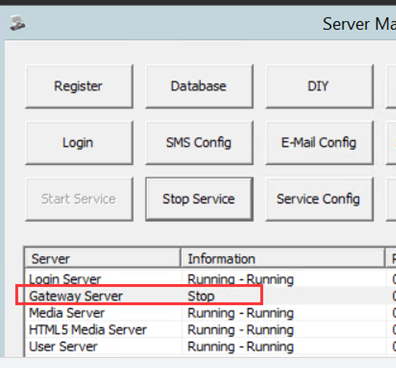The image size is (396, 368).
Task: Click Login Server 'Running - Running' status
Action: coord(240,279)
